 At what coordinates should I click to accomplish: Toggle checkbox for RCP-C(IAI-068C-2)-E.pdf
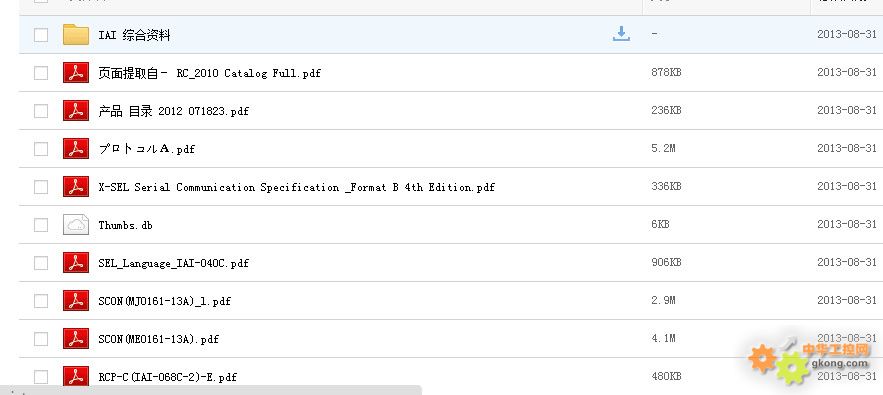coord(41,377)
